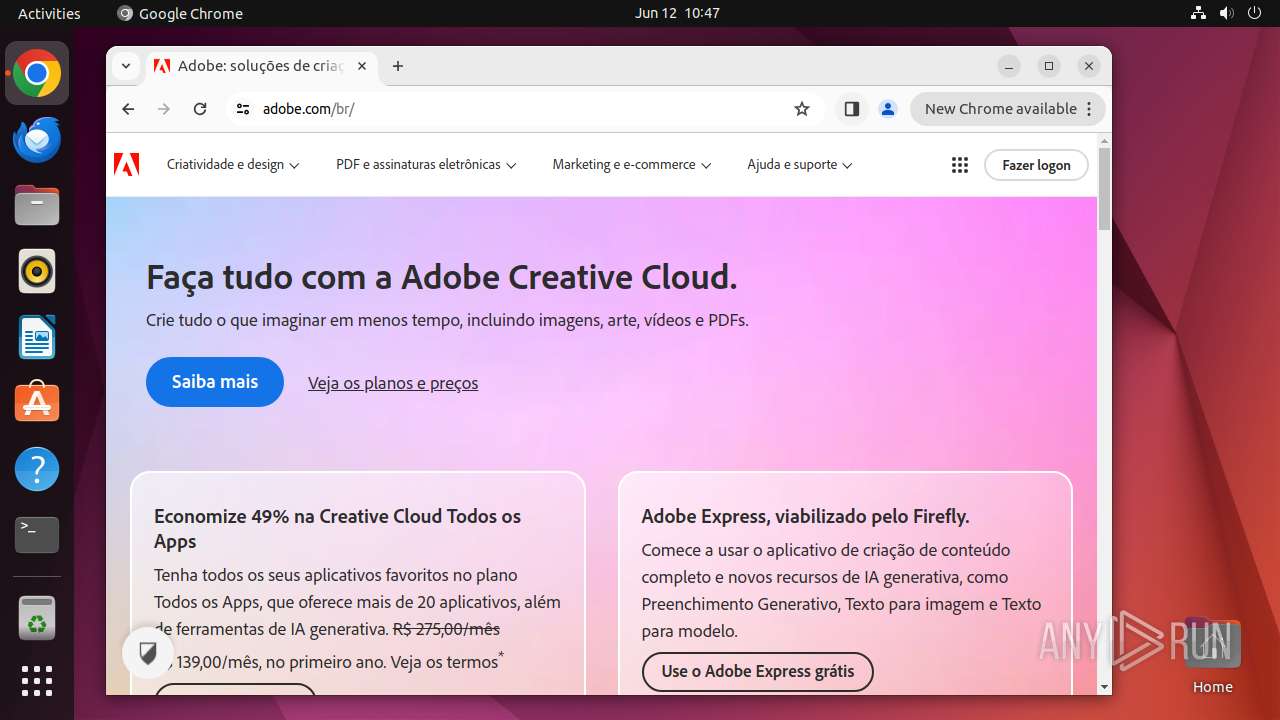The width and height of the screenshot is (1280, 720).
Task: Open a new tab with plus icon
Action: point(398,66)
